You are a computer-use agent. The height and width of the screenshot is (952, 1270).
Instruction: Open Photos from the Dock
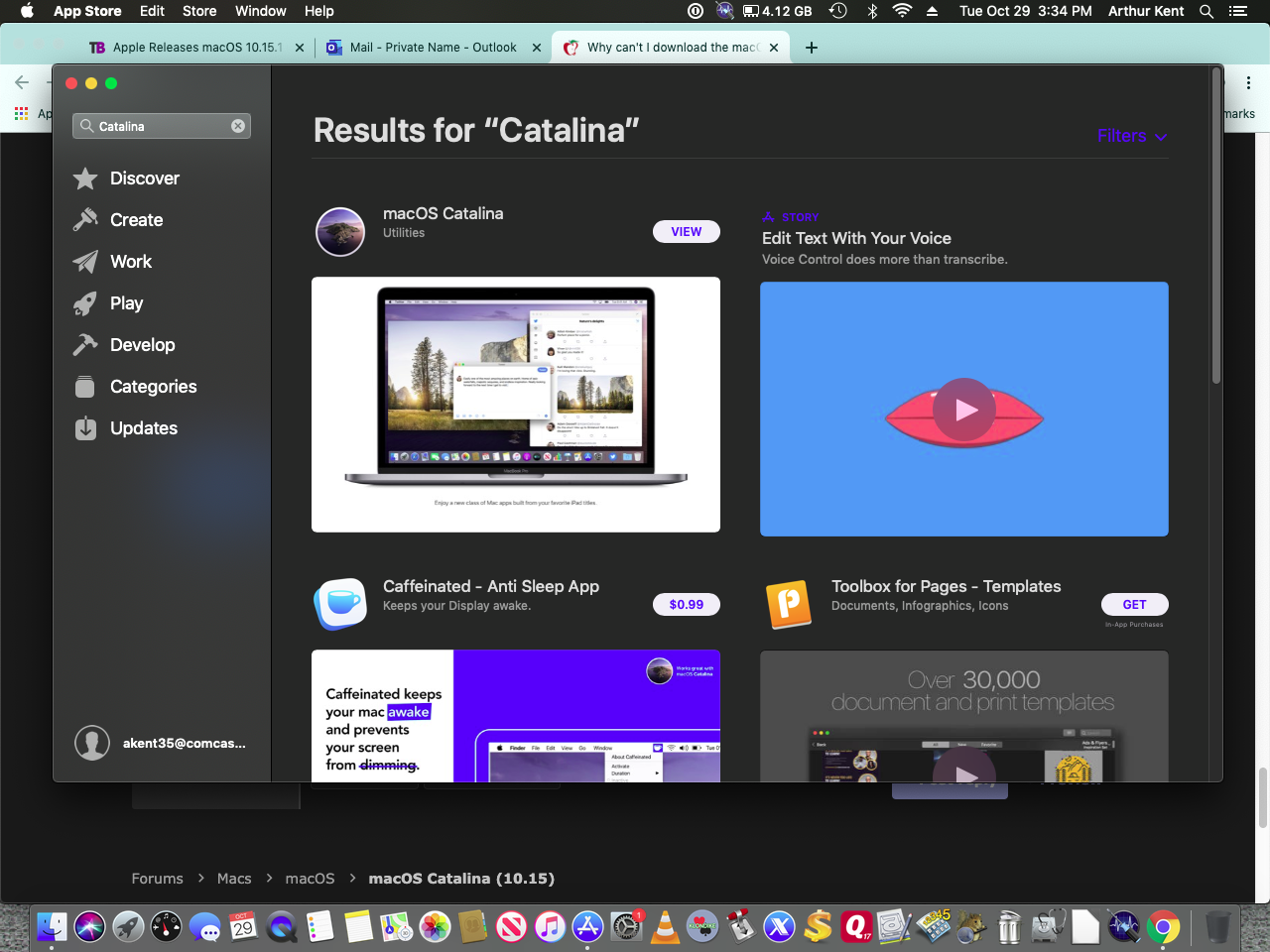[x=435, y=927]
